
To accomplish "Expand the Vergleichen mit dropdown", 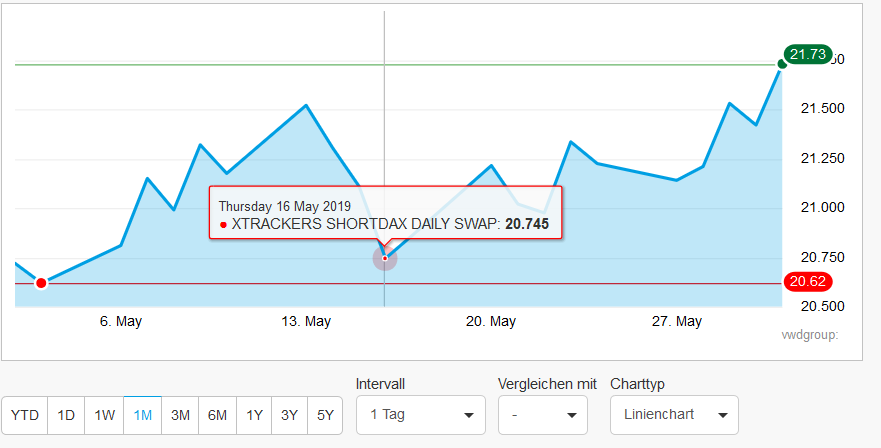I will click(542, 415).
